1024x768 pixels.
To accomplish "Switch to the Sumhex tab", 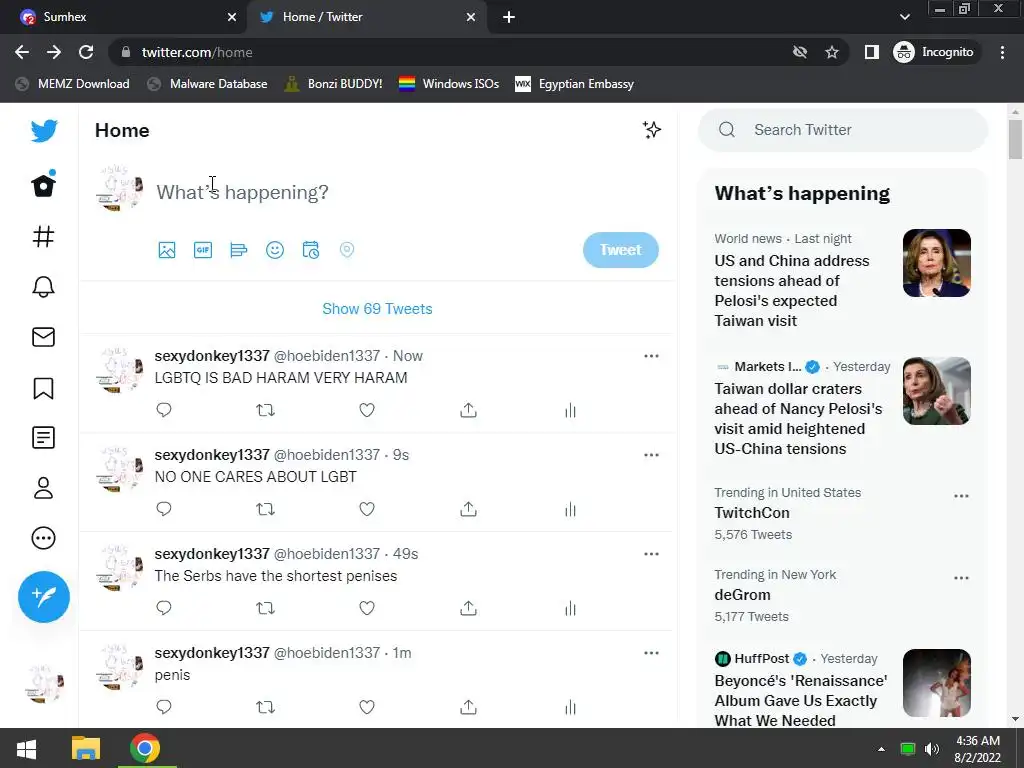I will [x=123, y=17].
